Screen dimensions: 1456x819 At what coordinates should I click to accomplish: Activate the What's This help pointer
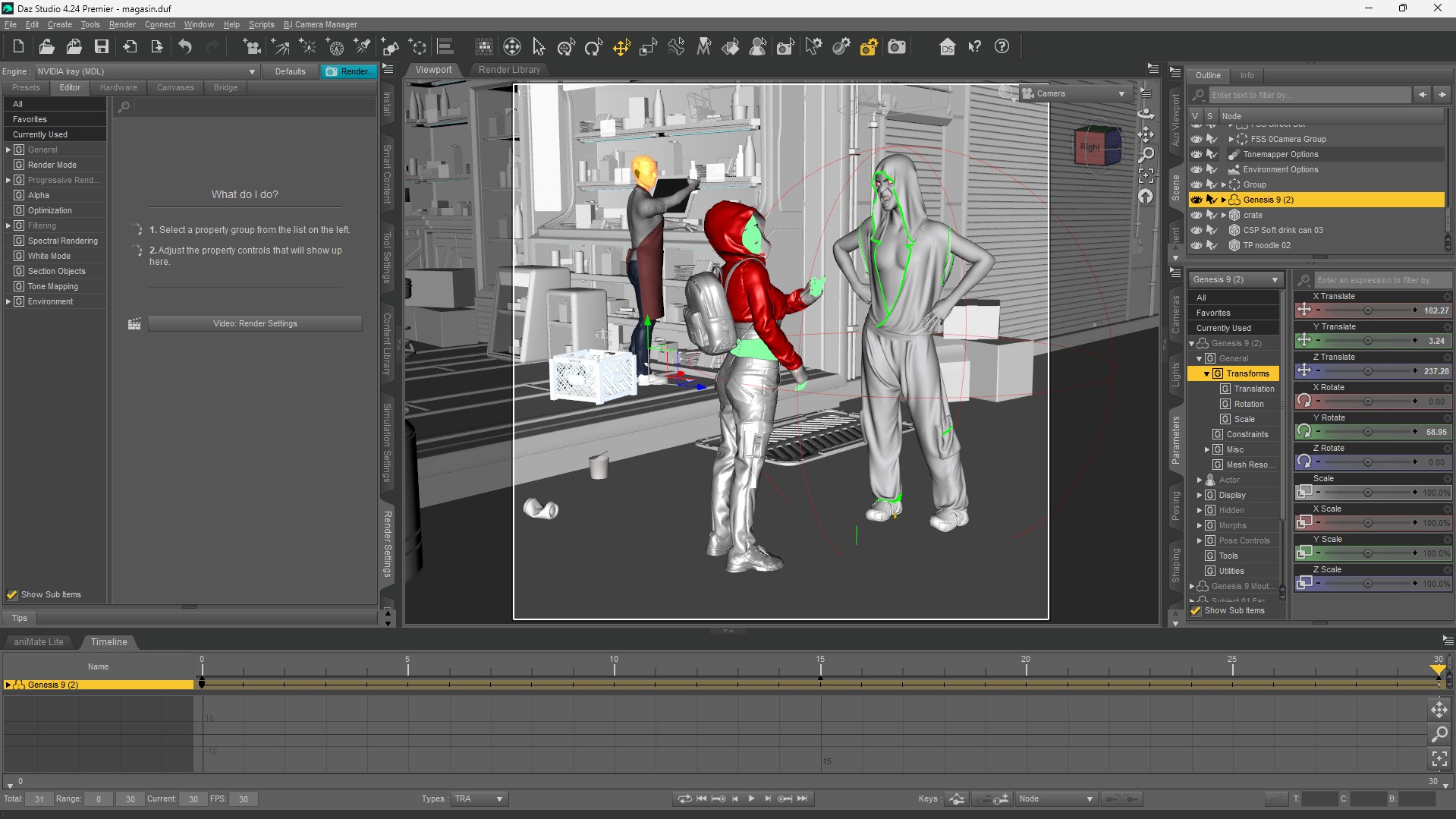coord(974,47)
